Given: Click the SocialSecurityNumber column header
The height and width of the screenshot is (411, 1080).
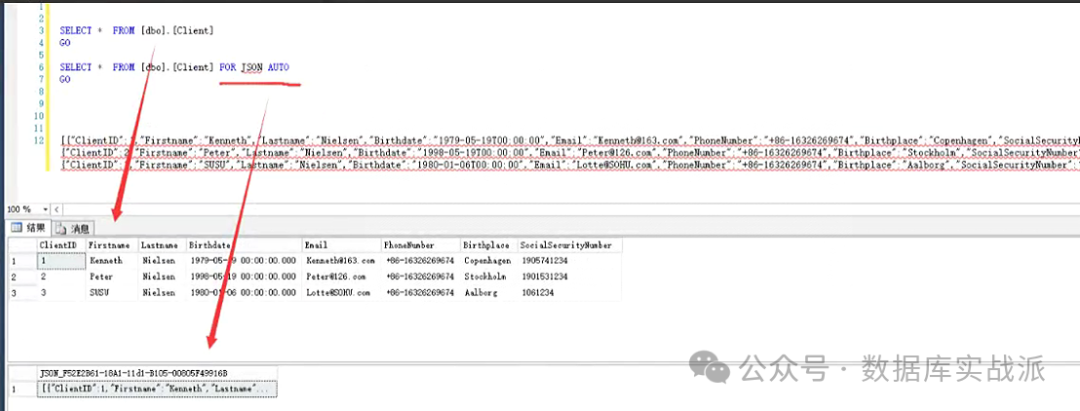Looking at the screenshot, I should point(568,244).
